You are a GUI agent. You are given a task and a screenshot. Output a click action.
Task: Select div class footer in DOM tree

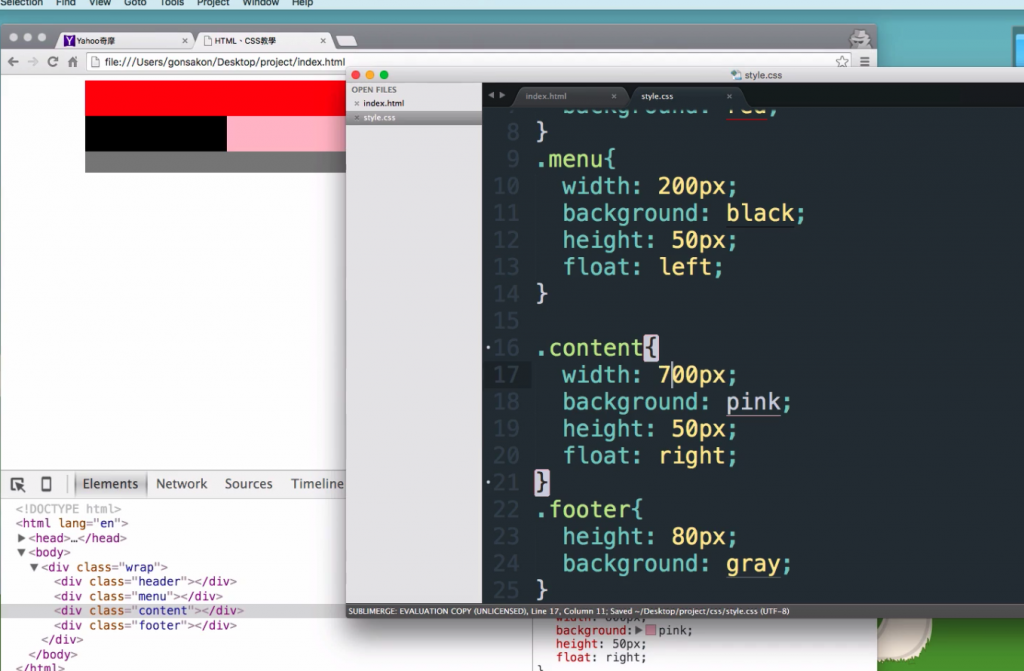(145, 625)
